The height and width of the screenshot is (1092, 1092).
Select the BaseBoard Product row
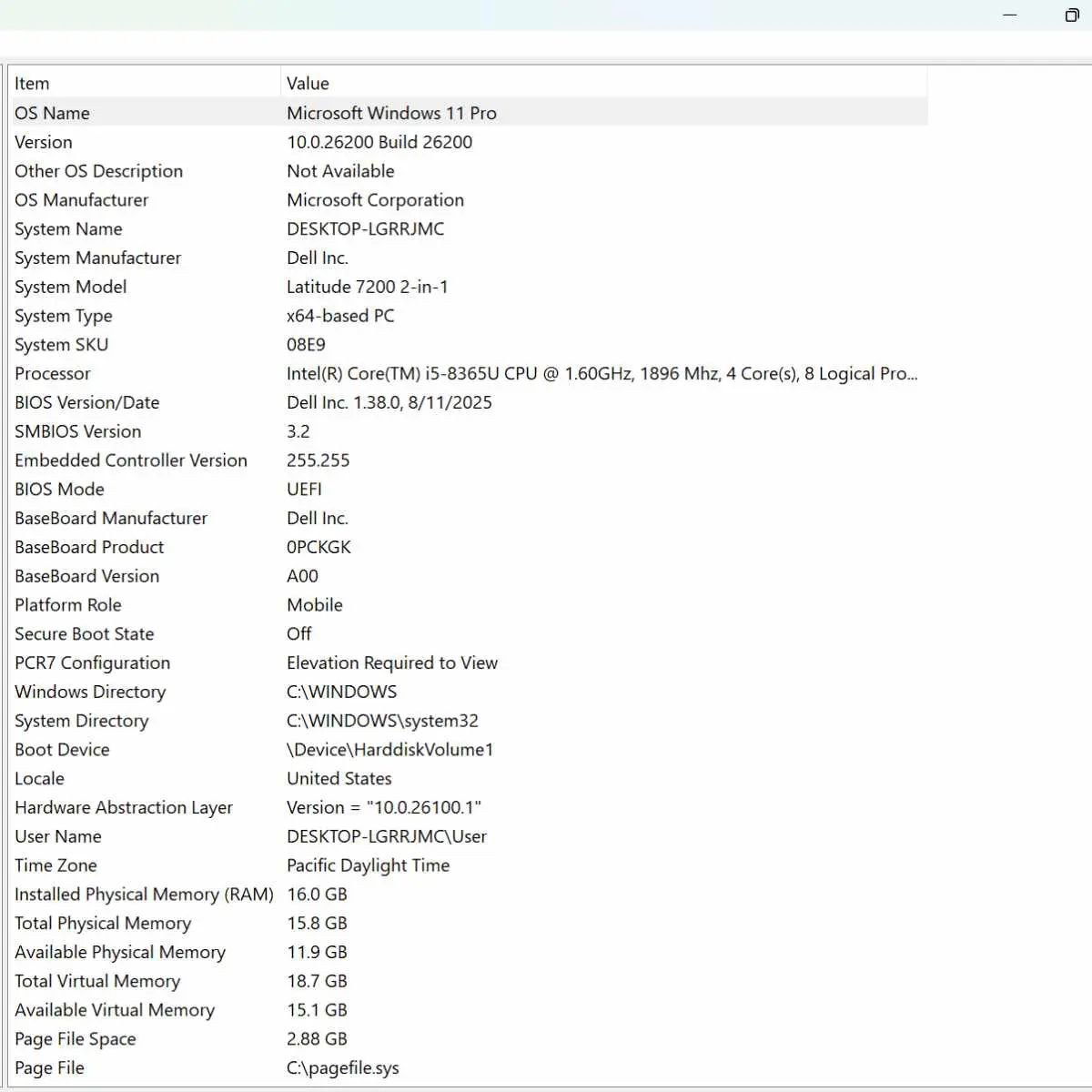click(468, 547)
